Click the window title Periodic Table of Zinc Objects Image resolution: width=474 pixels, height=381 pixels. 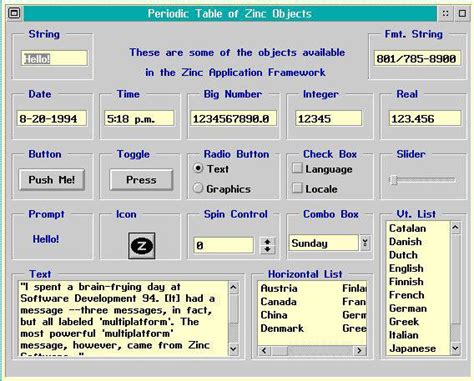(x=230, y=14)
